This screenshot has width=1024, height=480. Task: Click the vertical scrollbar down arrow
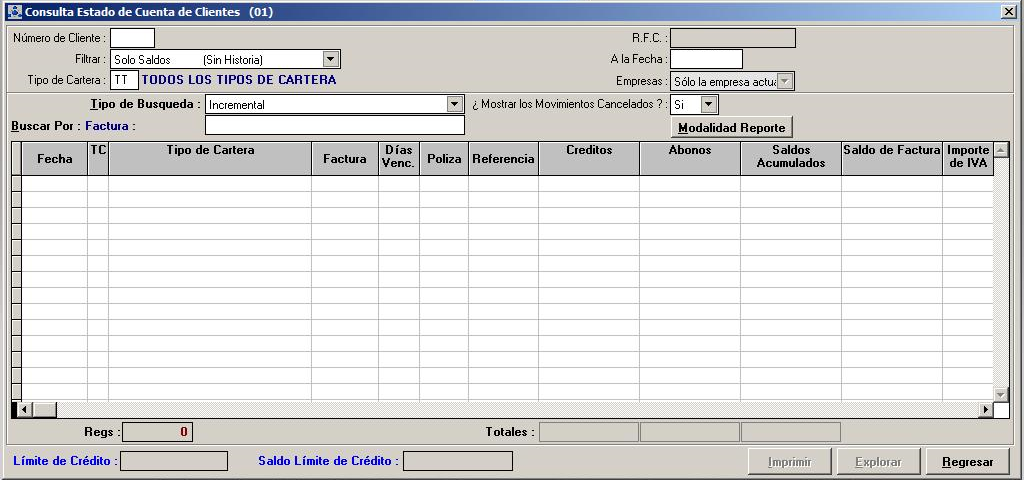(x=1001, y=394)
